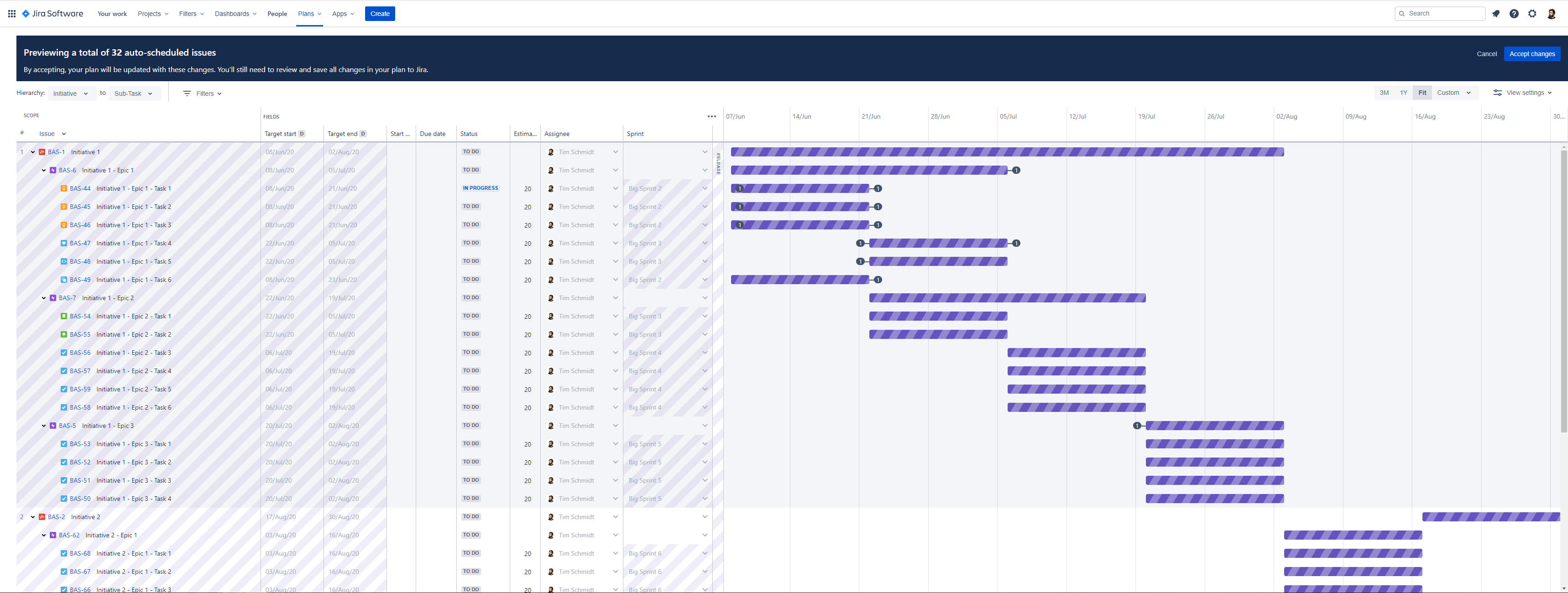Click the BAS-1 initiative type icon
The height and width of the screenshot is (593, 1568).
pos(42,152)
